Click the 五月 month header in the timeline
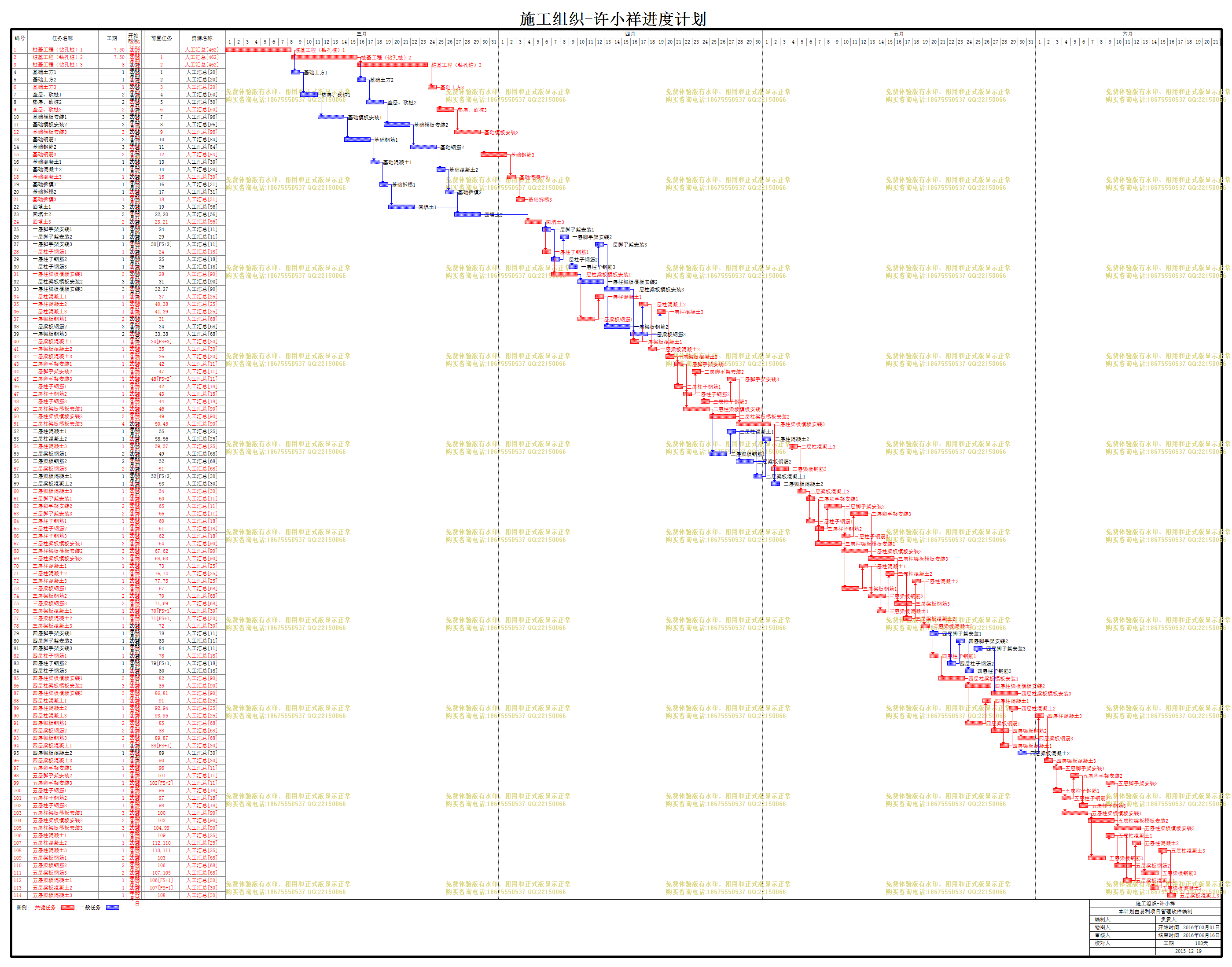 pos(898,34)
